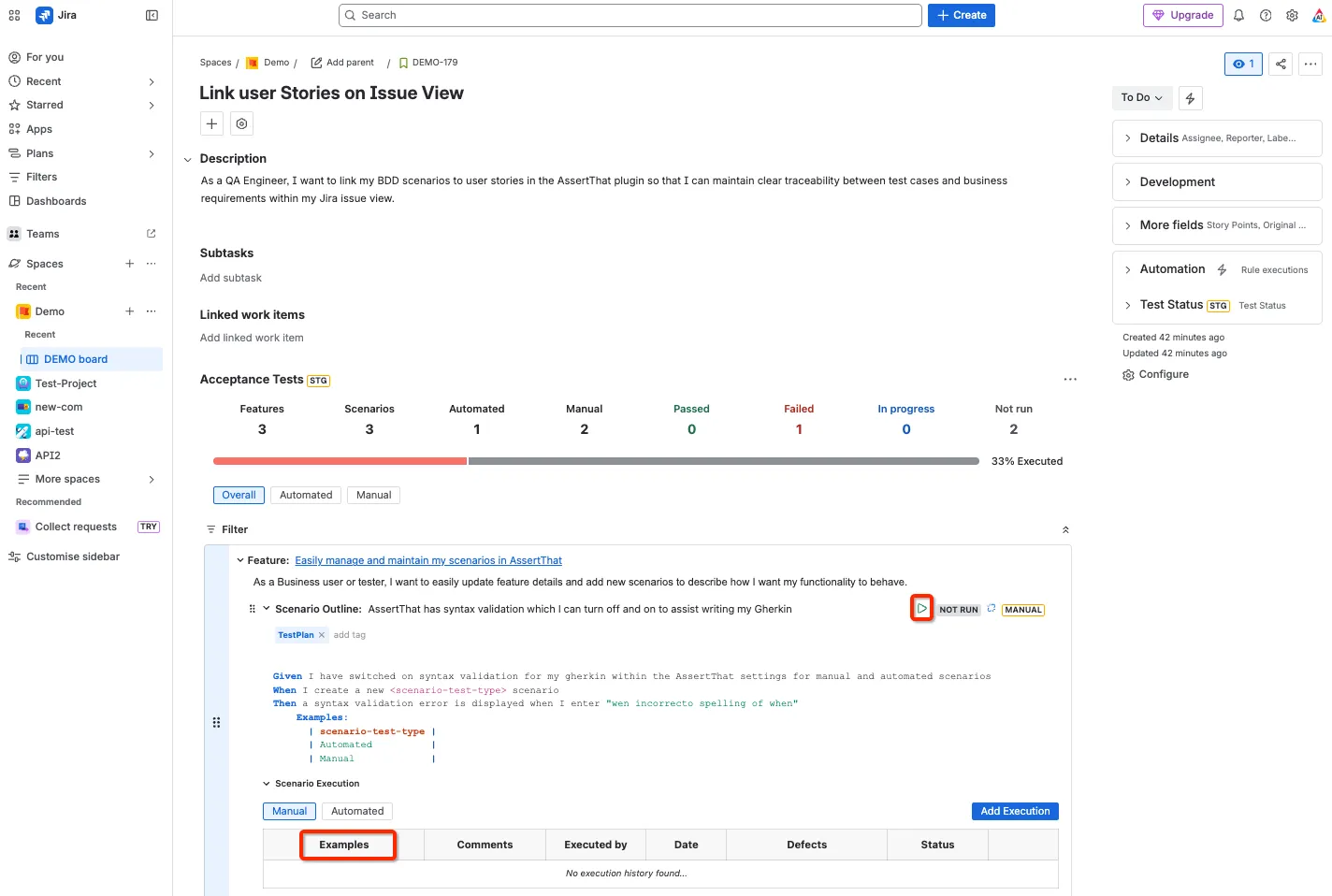Click the execution progress bar

[596, 461]
